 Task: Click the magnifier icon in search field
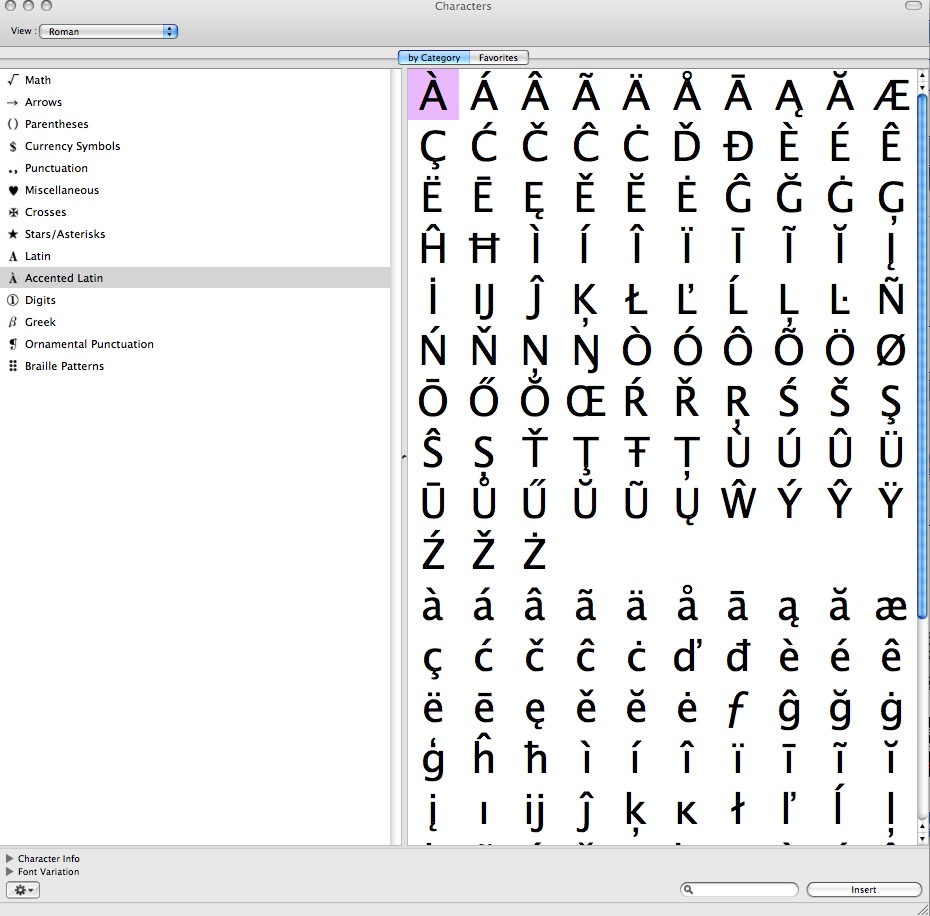(x=690, y=890)
